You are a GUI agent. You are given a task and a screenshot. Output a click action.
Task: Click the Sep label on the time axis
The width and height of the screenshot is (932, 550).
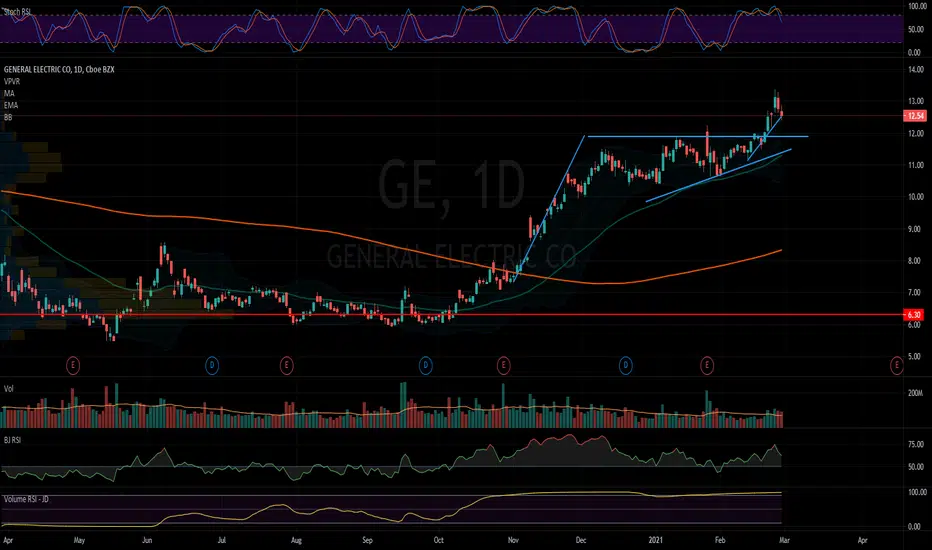367,540
